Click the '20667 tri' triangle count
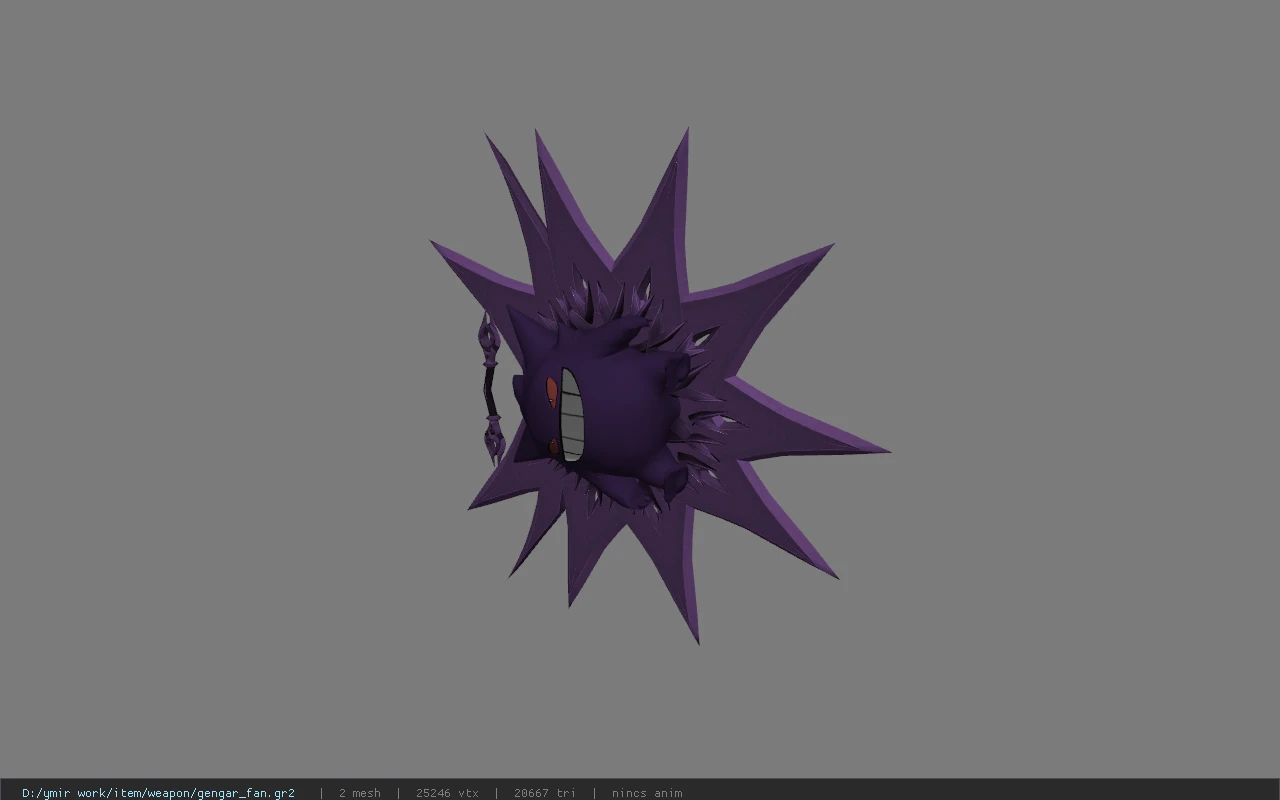 545,793
